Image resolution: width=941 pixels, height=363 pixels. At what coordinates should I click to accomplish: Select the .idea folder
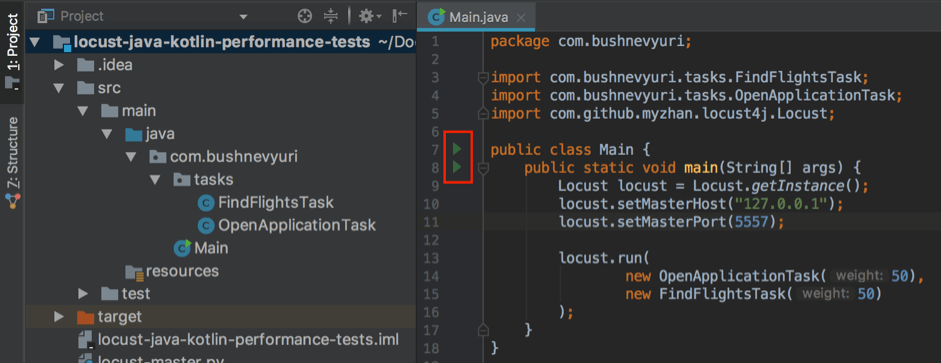tap(115, 65)
